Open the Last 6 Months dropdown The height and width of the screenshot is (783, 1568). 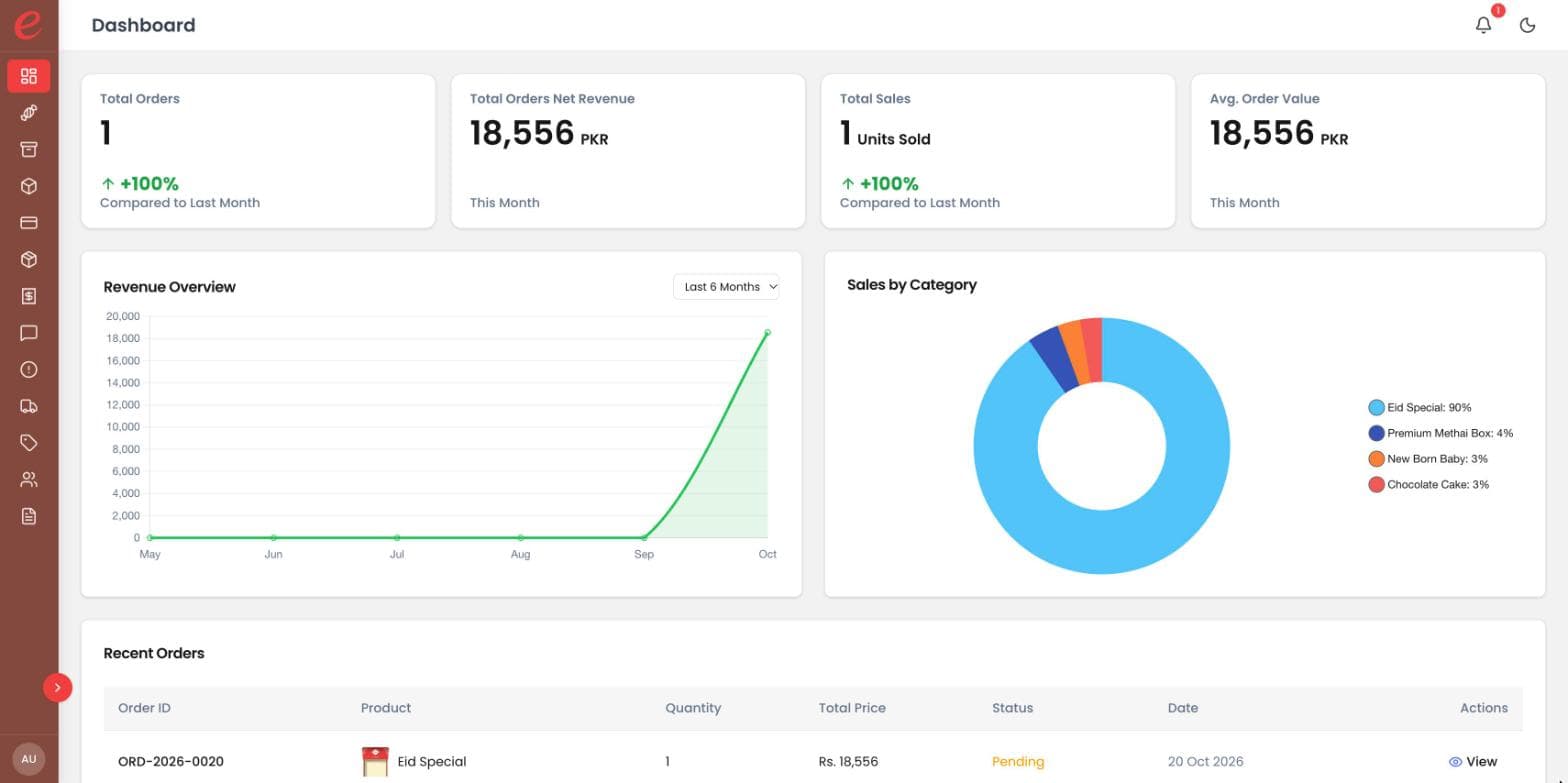tap(726, 287)
